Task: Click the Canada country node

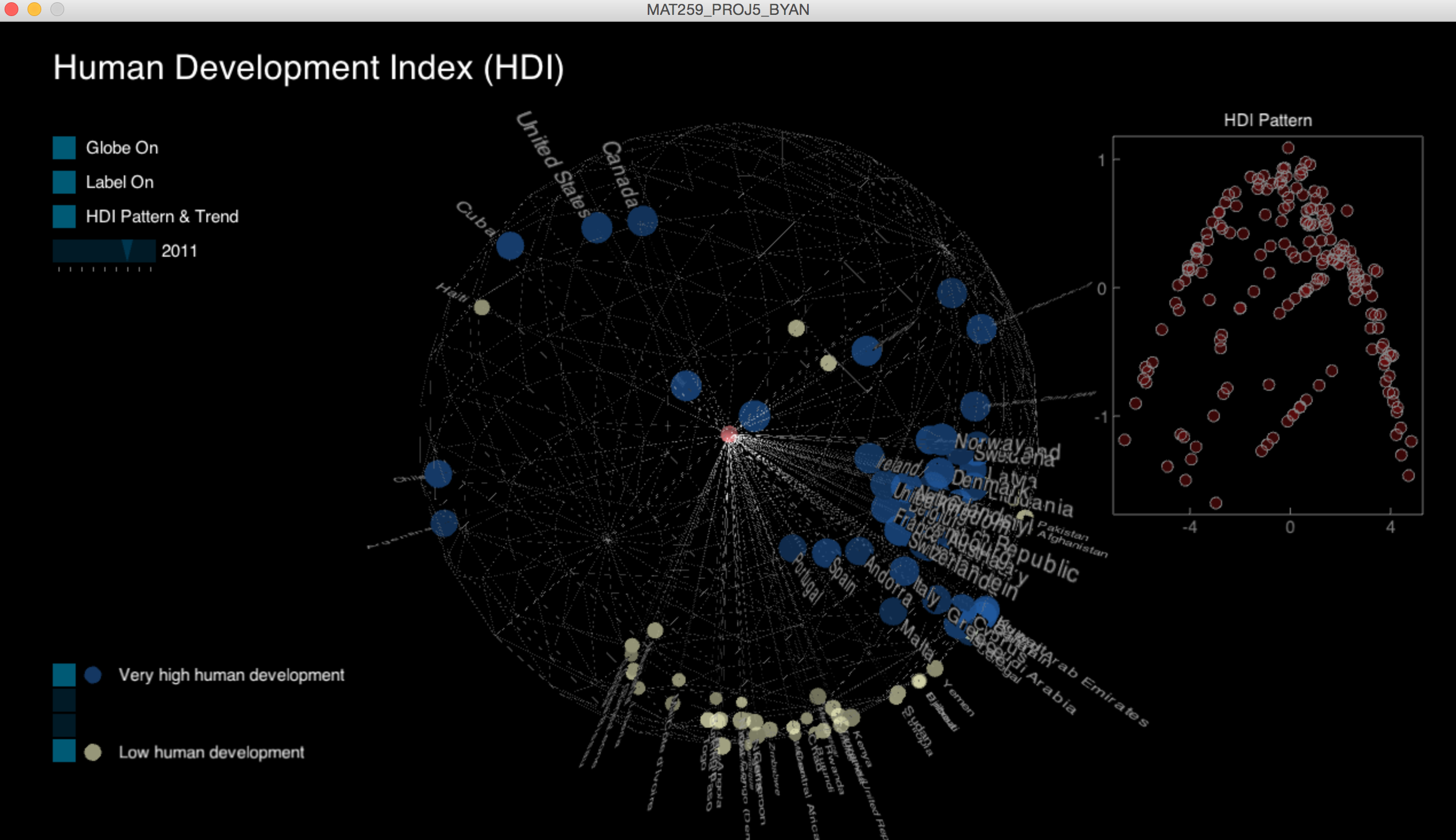Action: coord(642,221)
